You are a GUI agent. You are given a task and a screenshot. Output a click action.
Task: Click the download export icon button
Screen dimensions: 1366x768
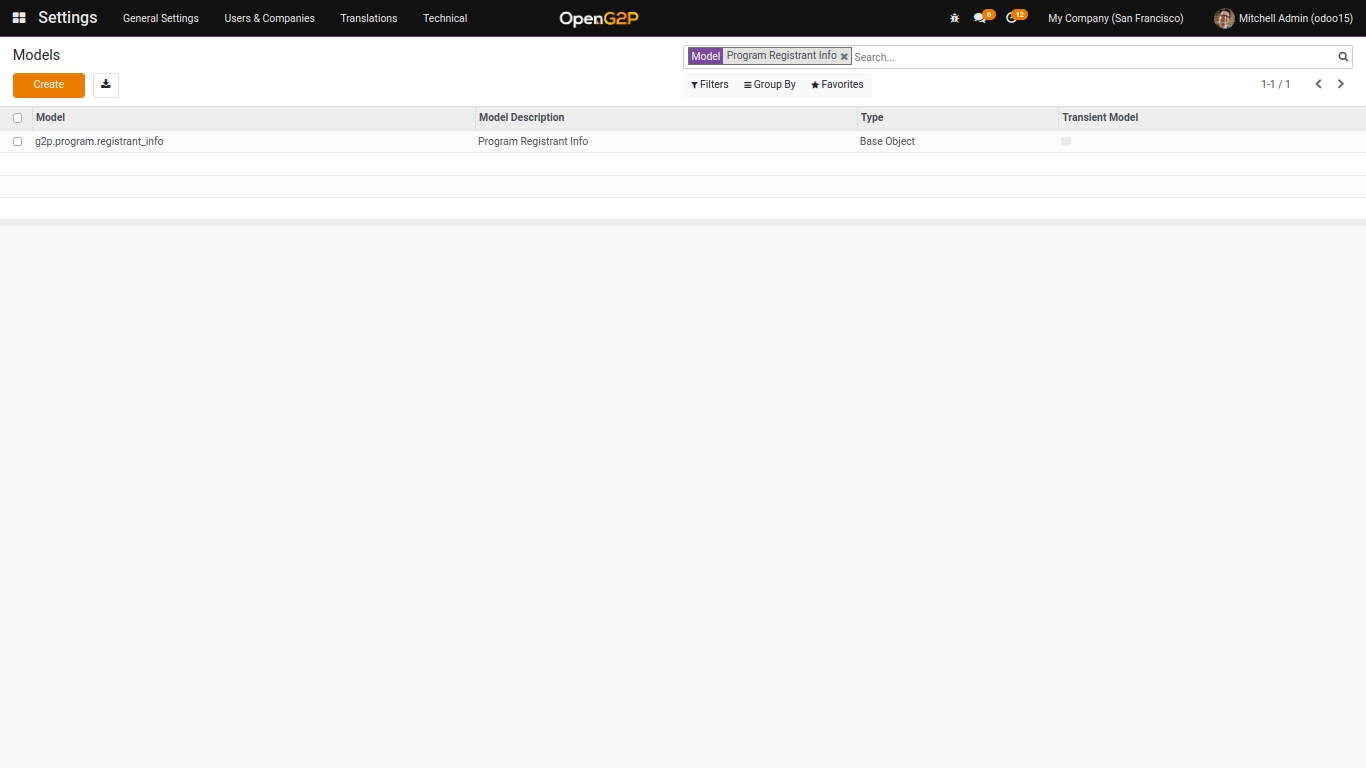[106, 85]
